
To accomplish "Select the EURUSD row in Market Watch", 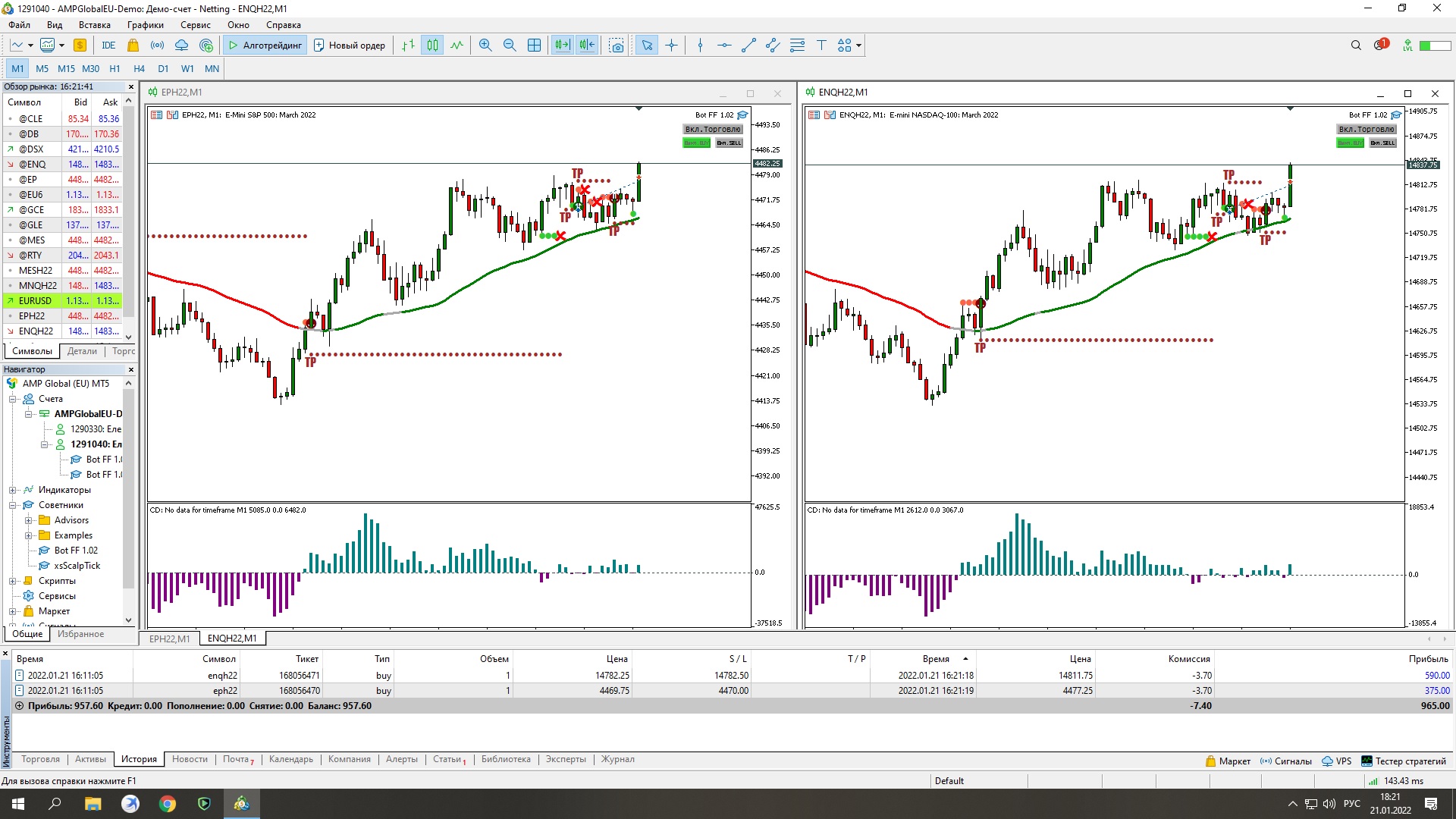I will [x=36, y=301].
